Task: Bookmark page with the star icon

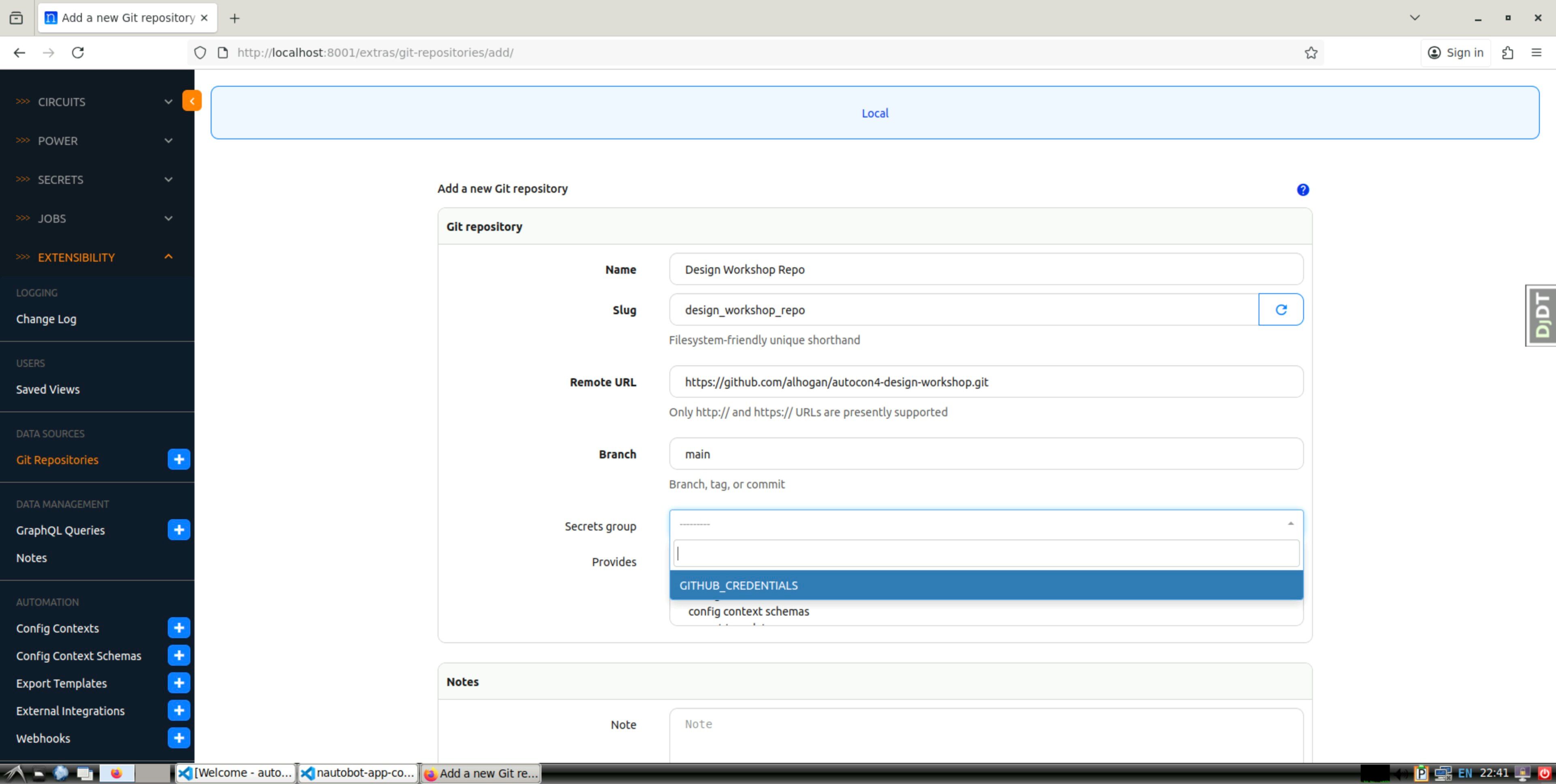Action: [x=1310, y=53]
